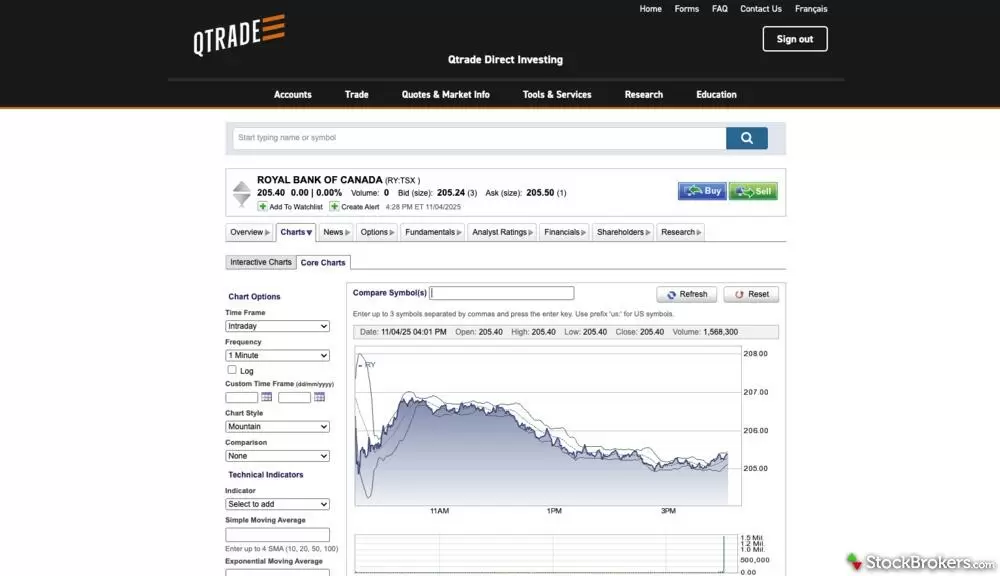
Task: Click the green Sell button
Action: click(752, 190)
